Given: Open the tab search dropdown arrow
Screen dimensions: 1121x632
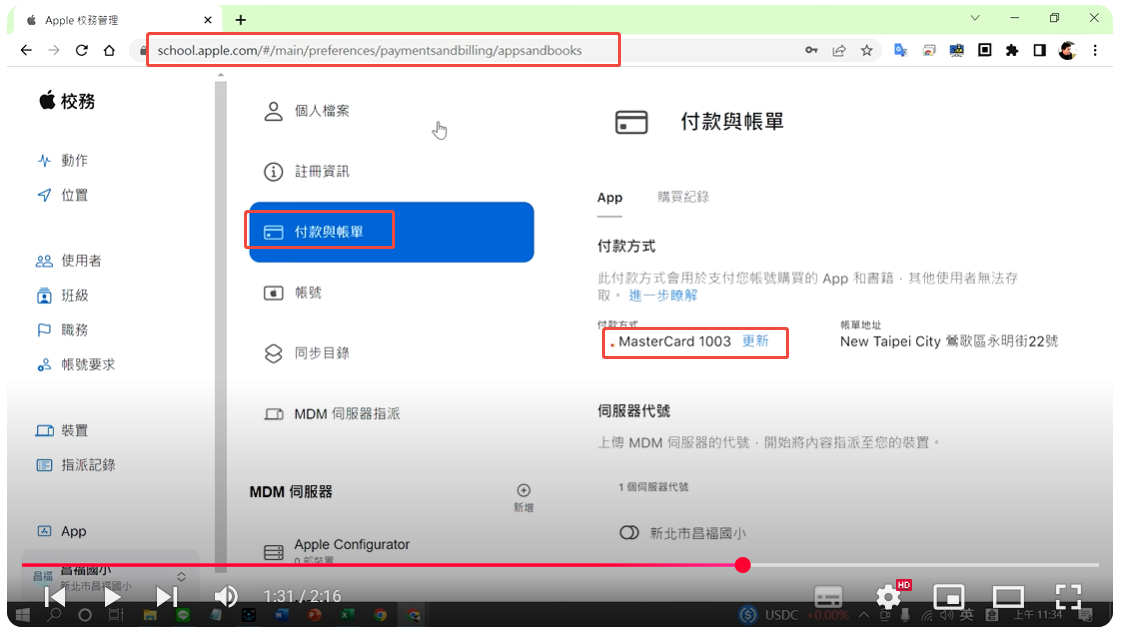Looking at the screenshot, I should (x=975, y=18).
